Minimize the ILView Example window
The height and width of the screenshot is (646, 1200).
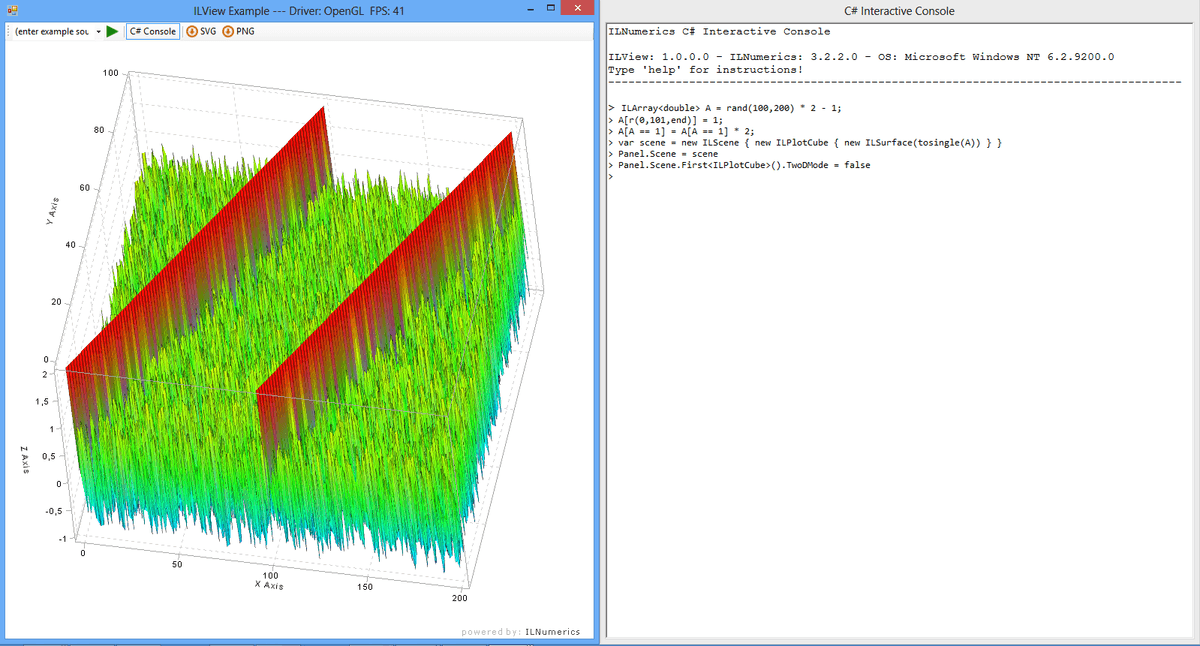(x=530, y=10)
